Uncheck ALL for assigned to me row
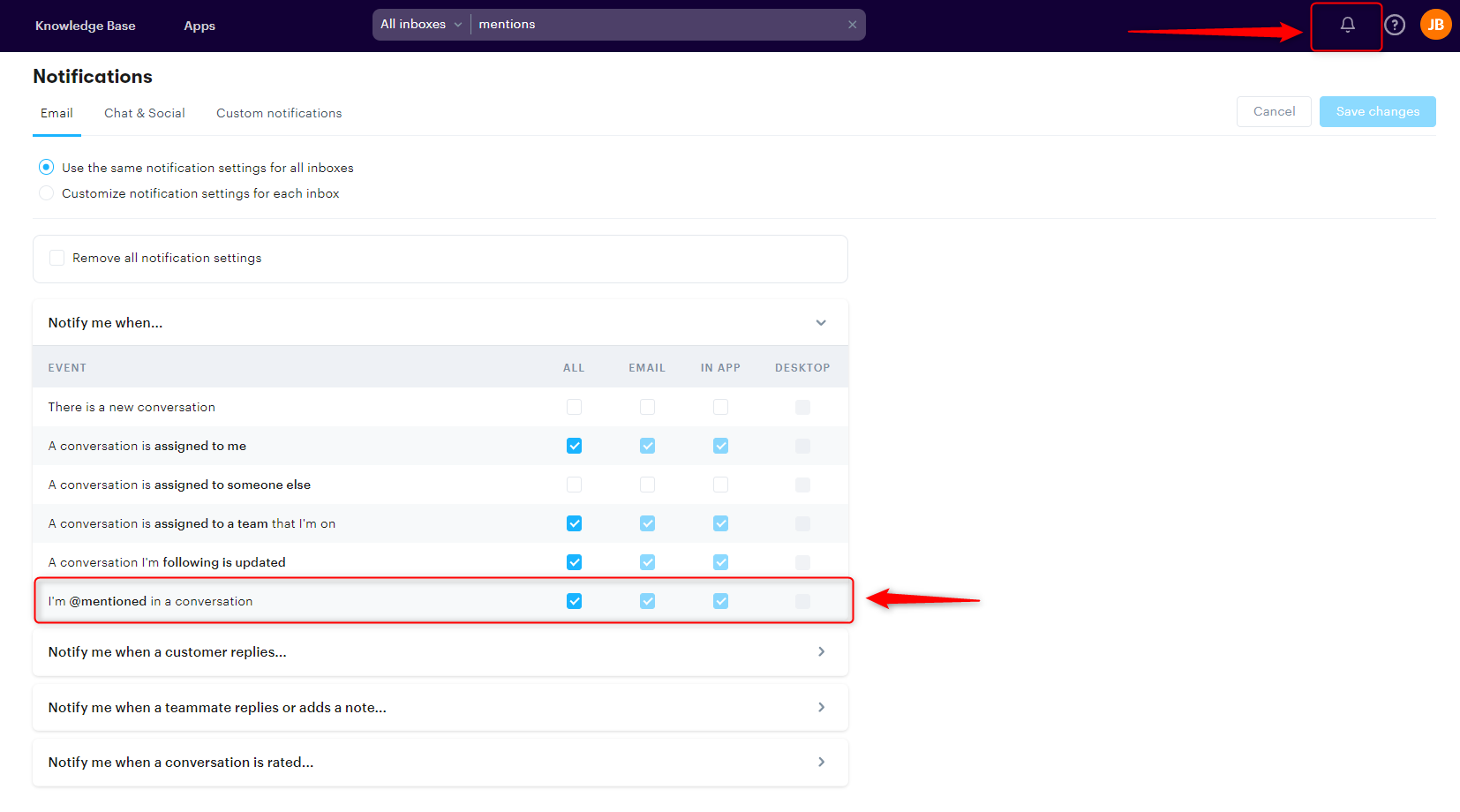The image size is (1460, 812). click(574, 446)
